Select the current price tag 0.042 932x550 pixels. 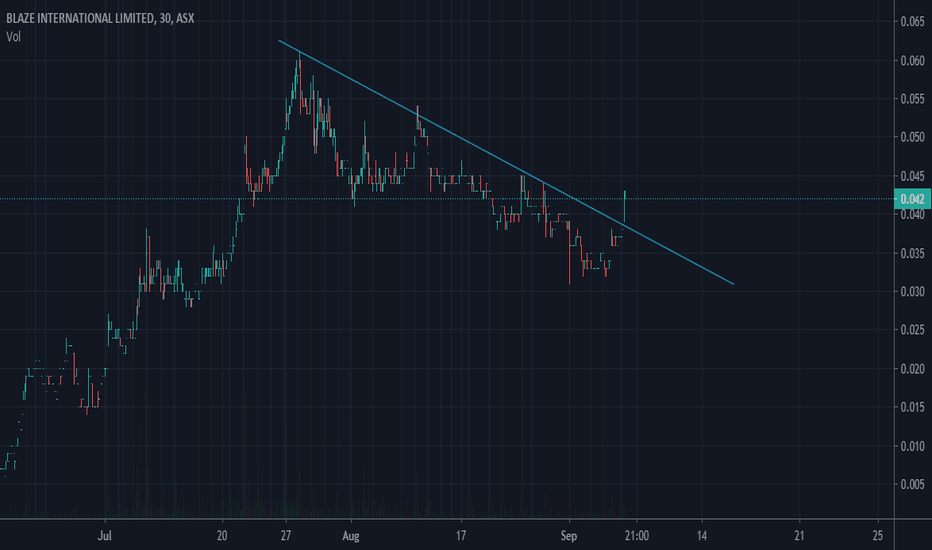click(x=912, y=199)
